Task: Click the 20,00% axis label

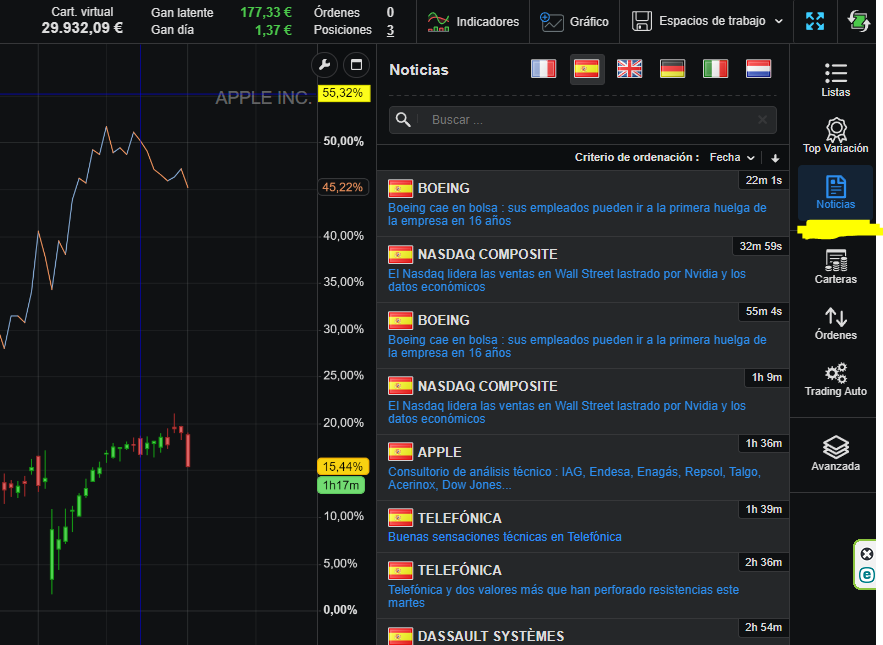Action: tap(344, 422)
